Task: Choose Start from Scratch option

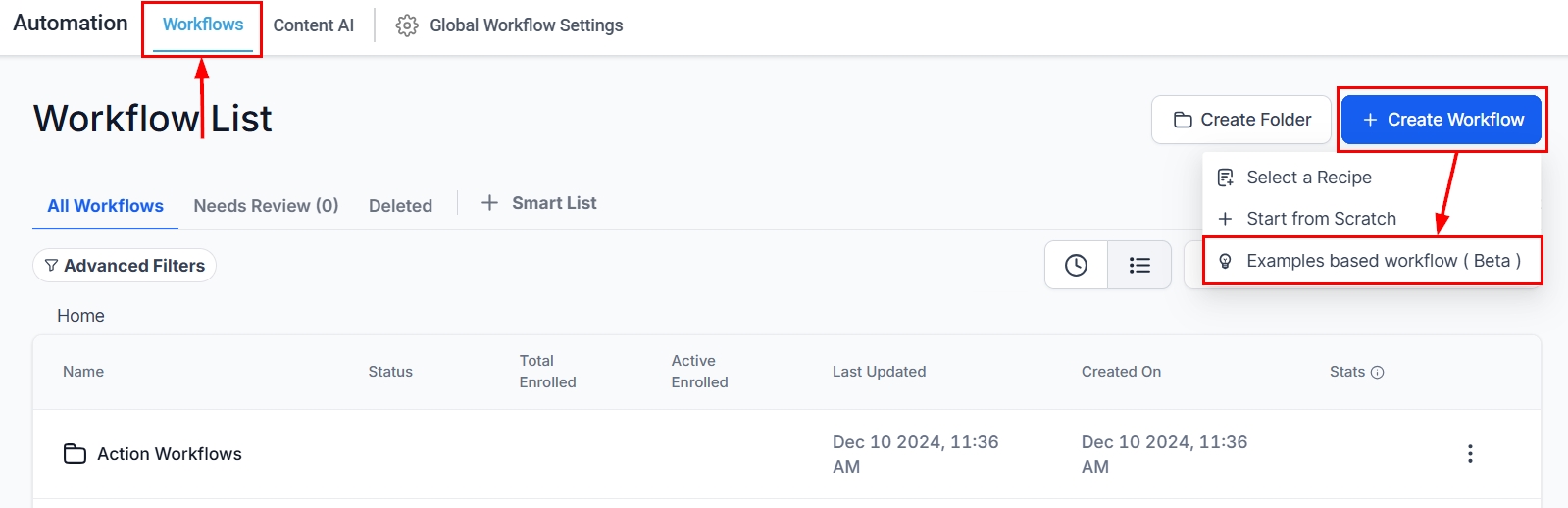Action: [x=1321, y=219]
